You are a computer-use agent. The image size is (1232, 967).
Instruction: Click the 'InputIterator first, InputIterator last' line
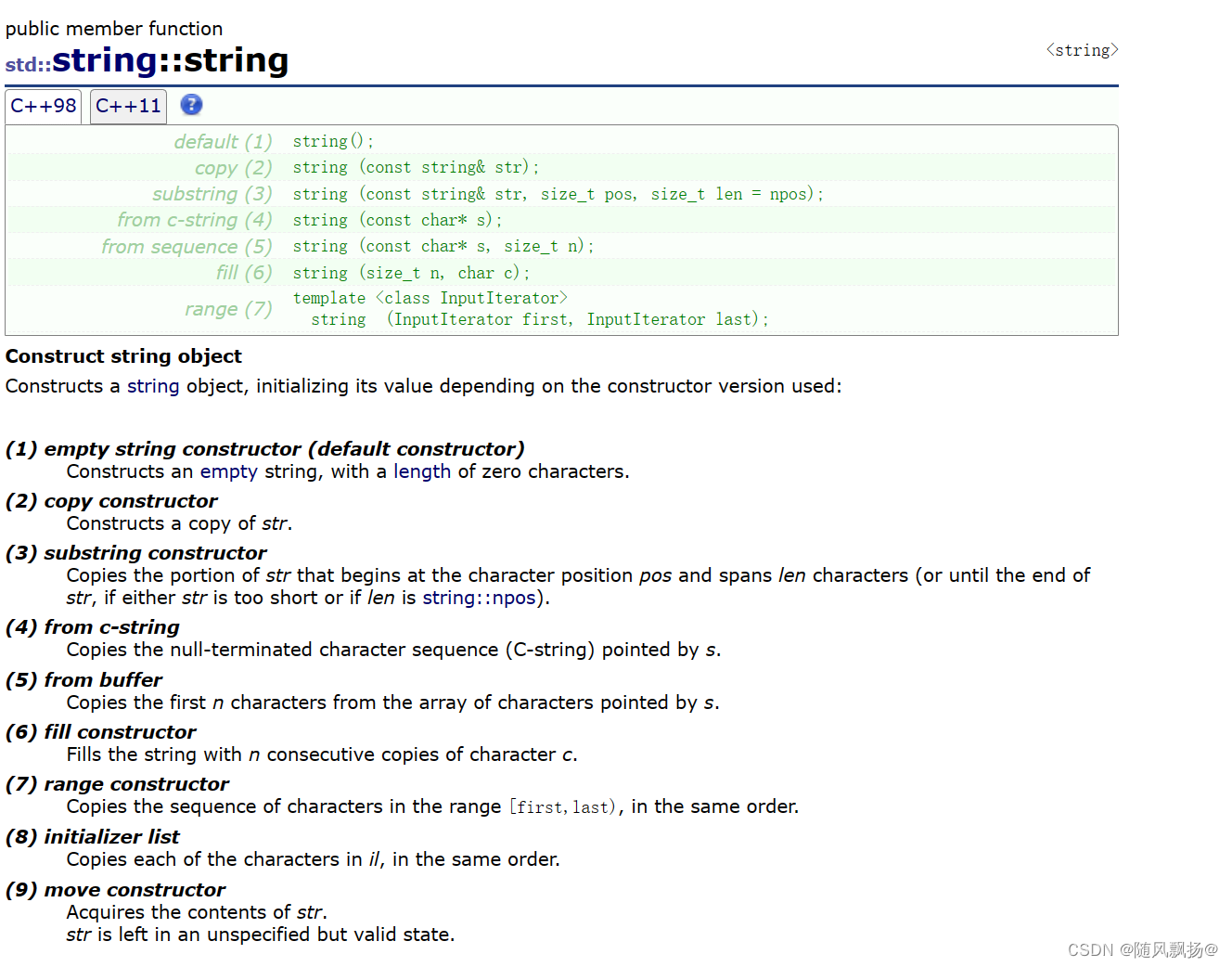(x=540, y=319)
